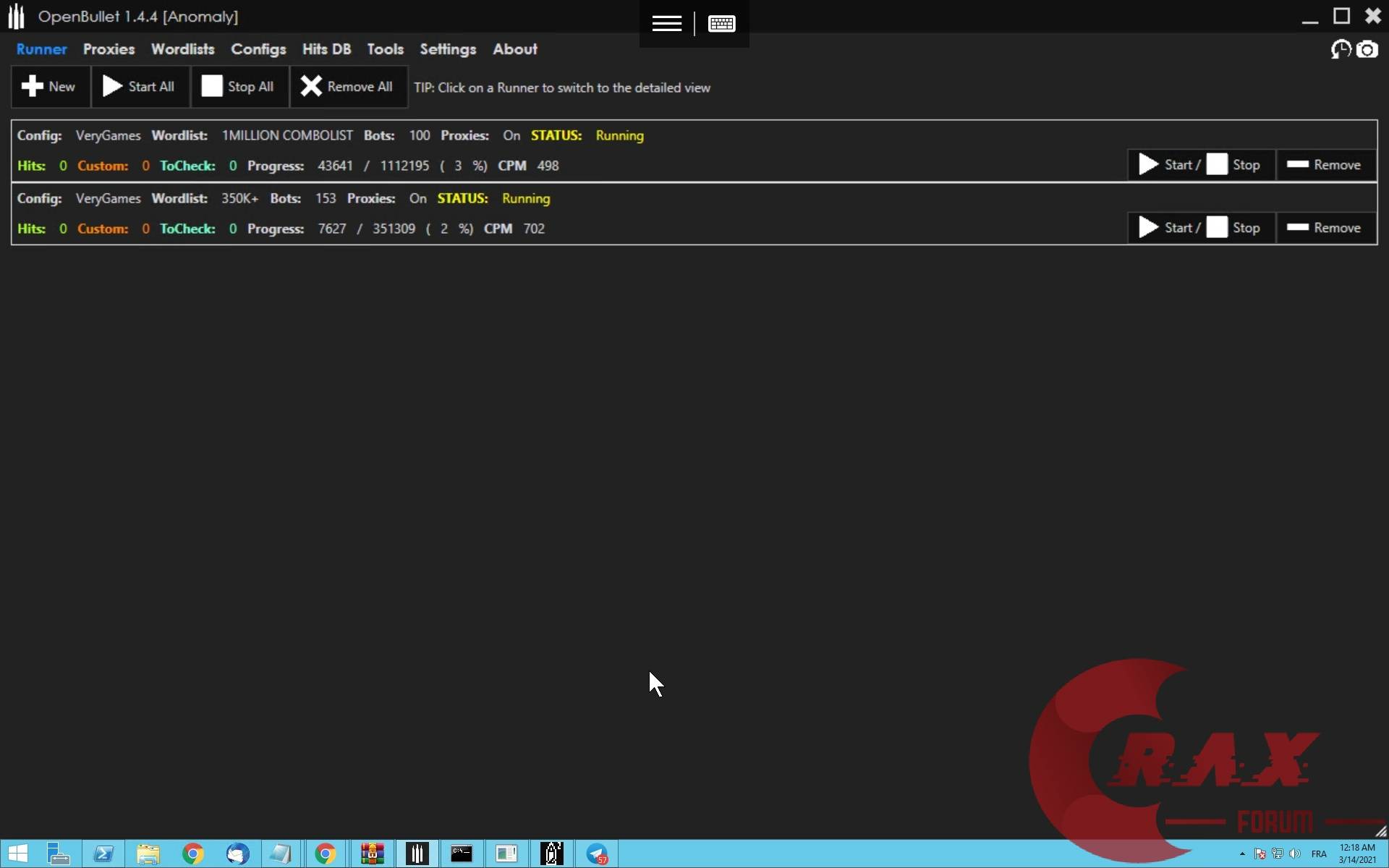
Task: Open the Configs tab
Action: tap(258, 49)
